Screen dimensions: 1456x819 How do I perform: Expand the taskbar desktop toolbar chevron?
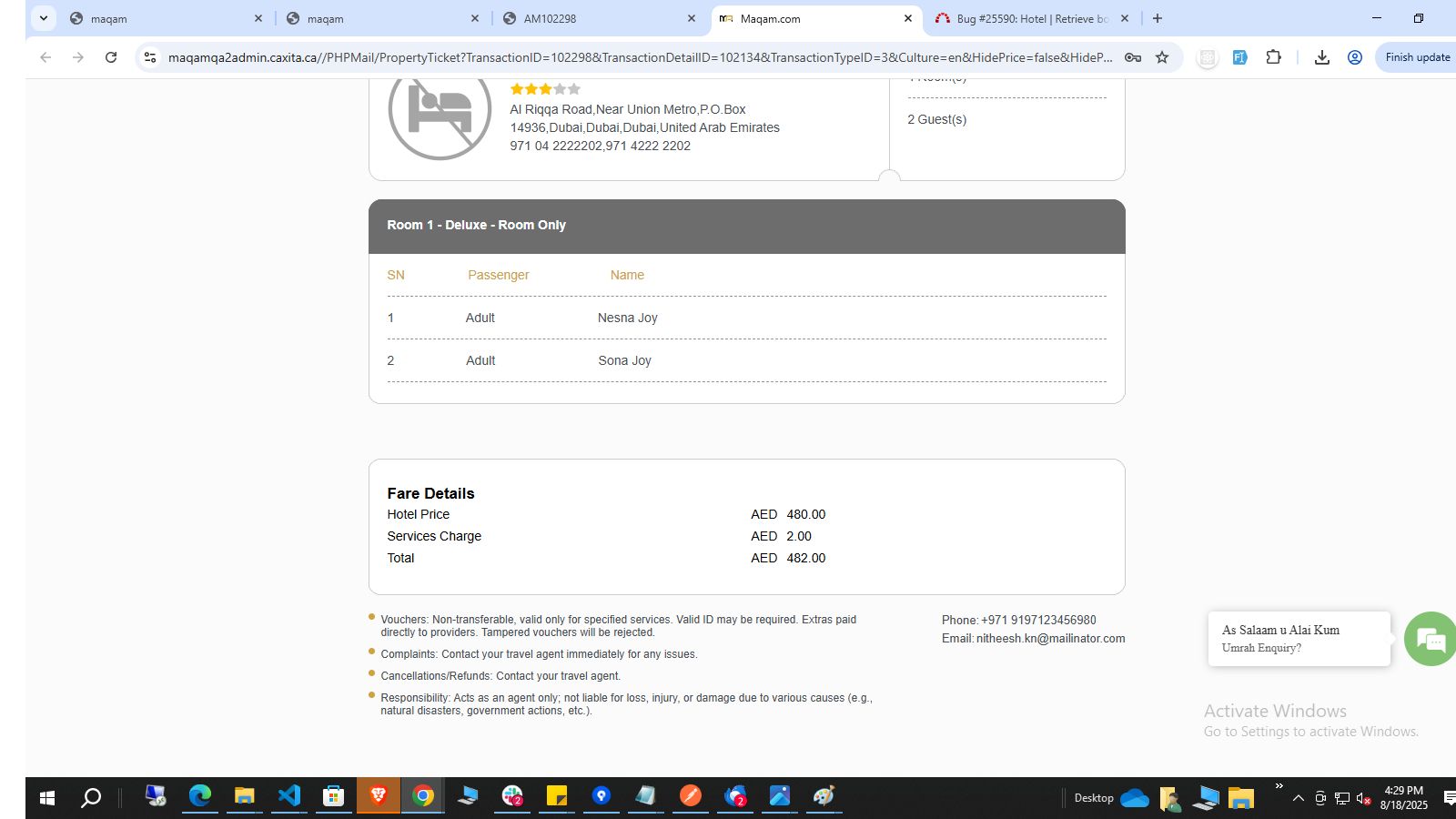click(1279, 786)
